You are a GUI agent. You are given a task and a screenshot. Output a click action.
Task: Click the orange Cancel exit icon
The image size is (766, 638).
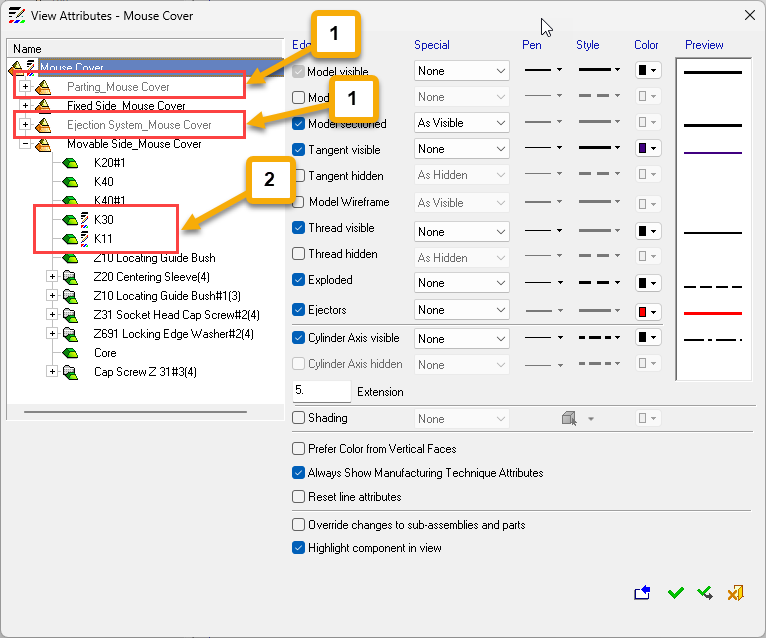735,593
